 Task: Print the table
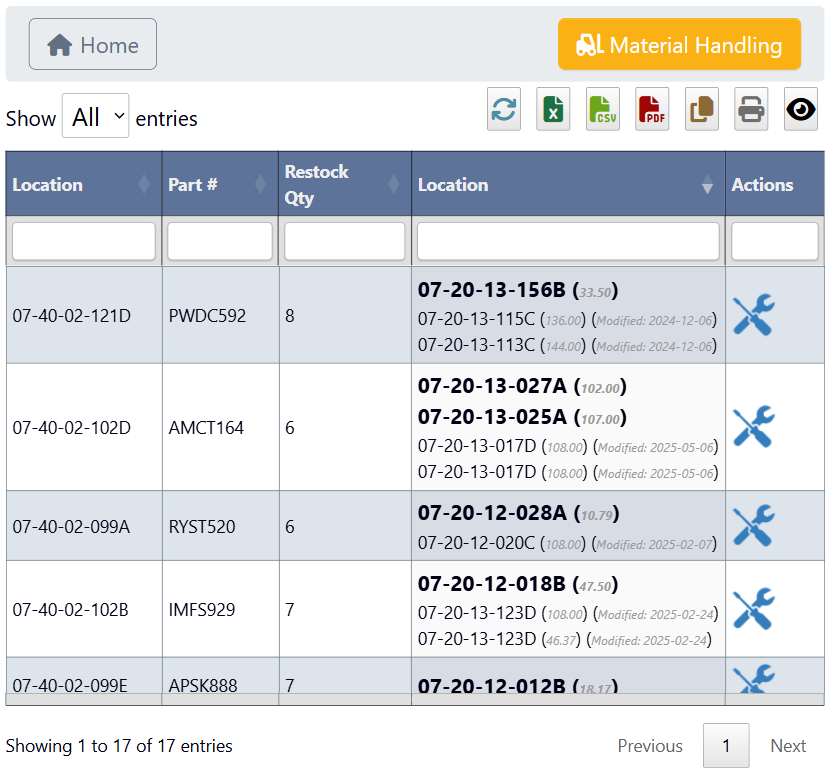(x=751, y=109)
